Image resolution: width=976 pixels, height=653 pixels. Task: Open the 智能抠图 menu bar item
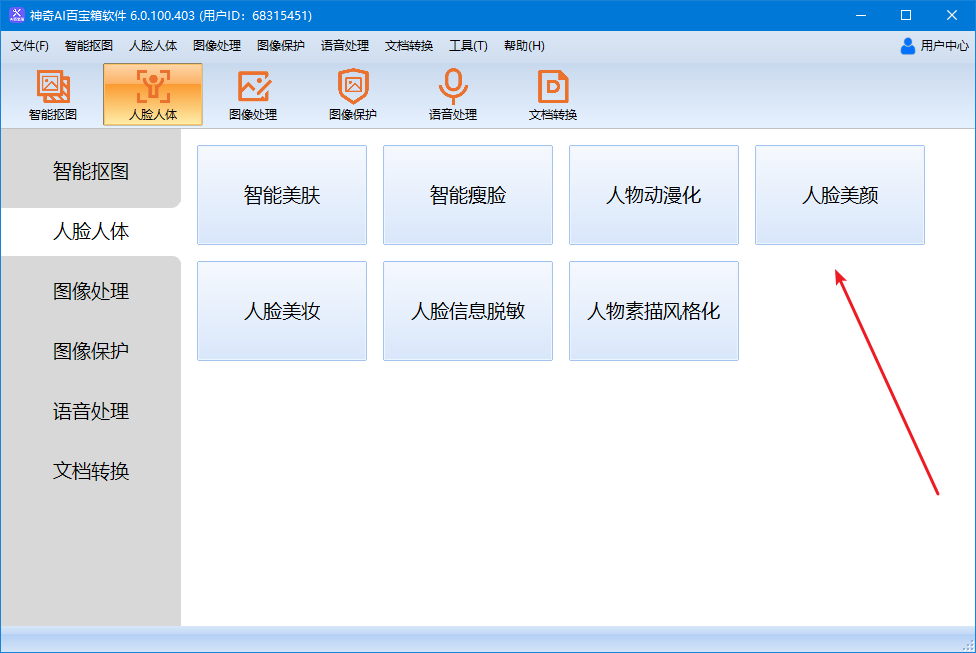88,45
